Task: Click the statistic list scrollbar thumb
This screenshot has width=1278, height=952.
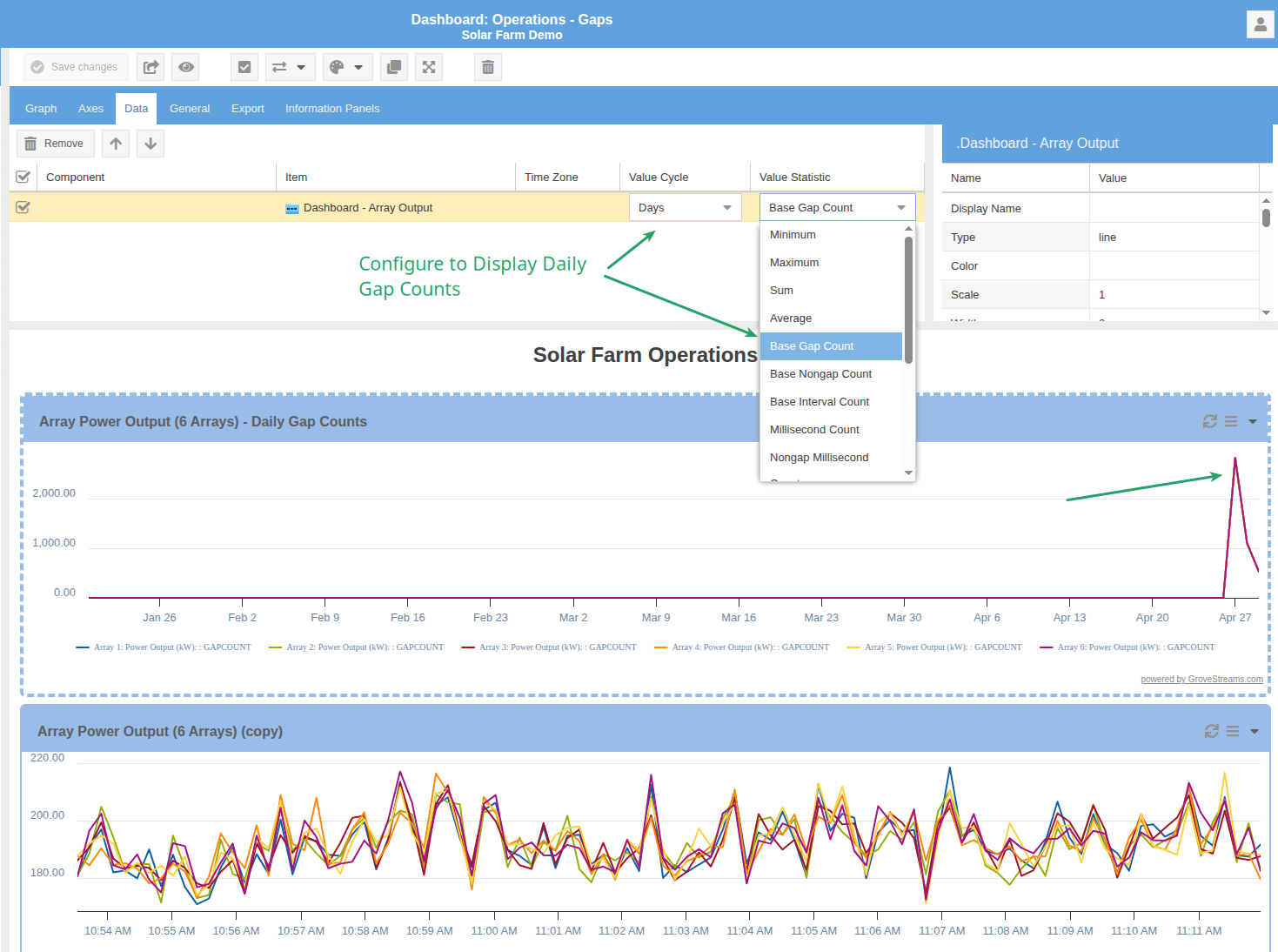Action: (x=908, y=300)
